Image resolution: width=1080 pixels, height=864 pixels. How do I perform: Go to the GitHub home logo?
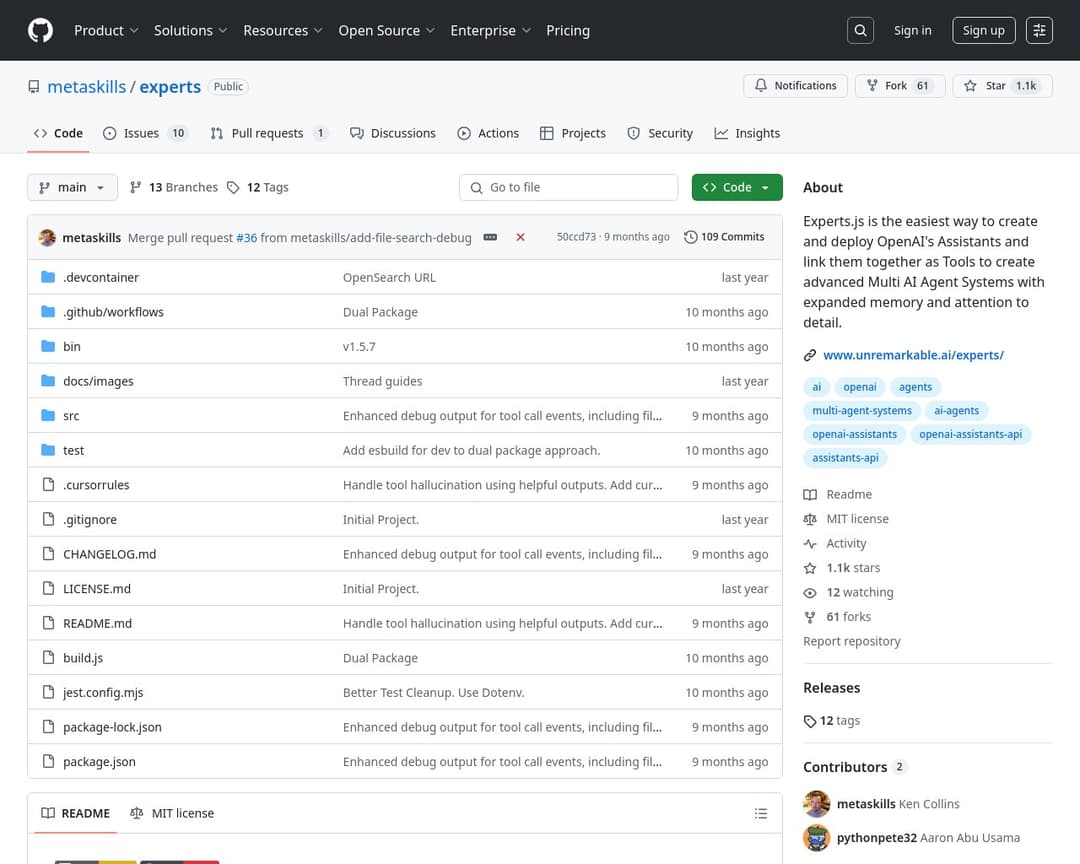pos(40,30)
